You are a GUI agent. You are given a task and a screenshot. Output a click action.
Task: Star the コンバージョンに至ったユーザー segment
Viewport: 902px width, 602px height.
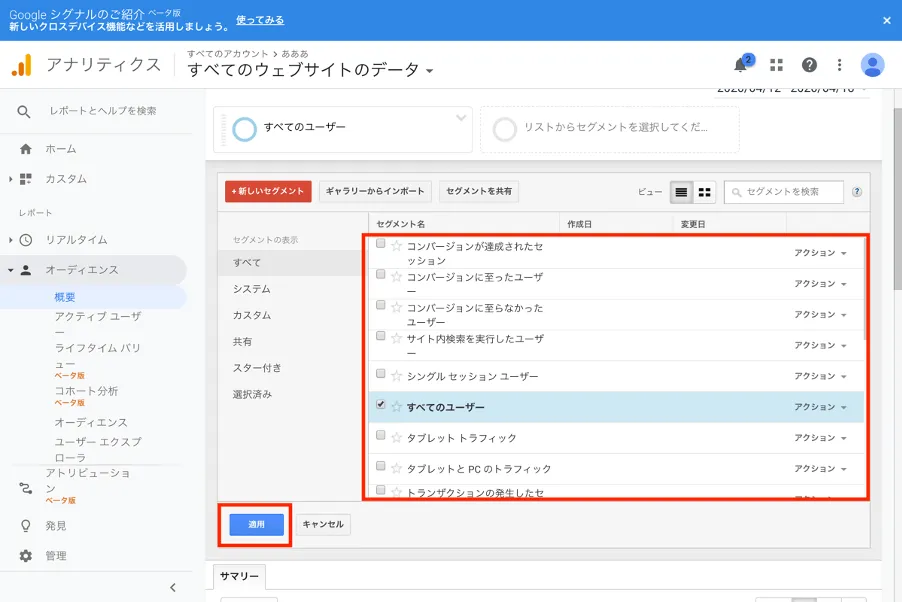click(396, 277)
